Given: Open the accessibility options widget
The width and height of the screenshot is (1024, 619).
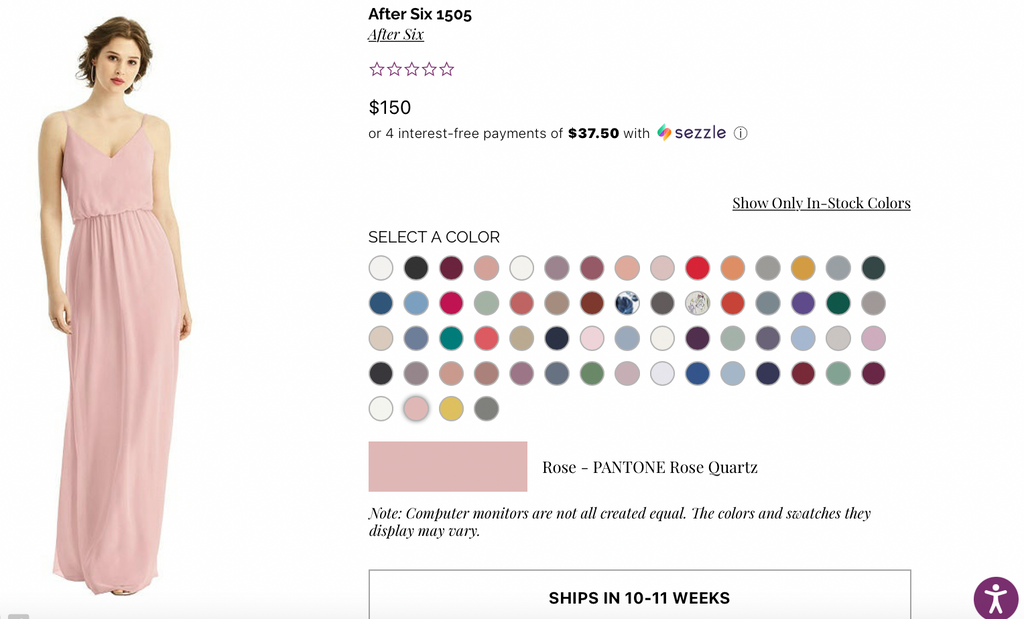Looking at the screenshot, I should coord(995,598).
